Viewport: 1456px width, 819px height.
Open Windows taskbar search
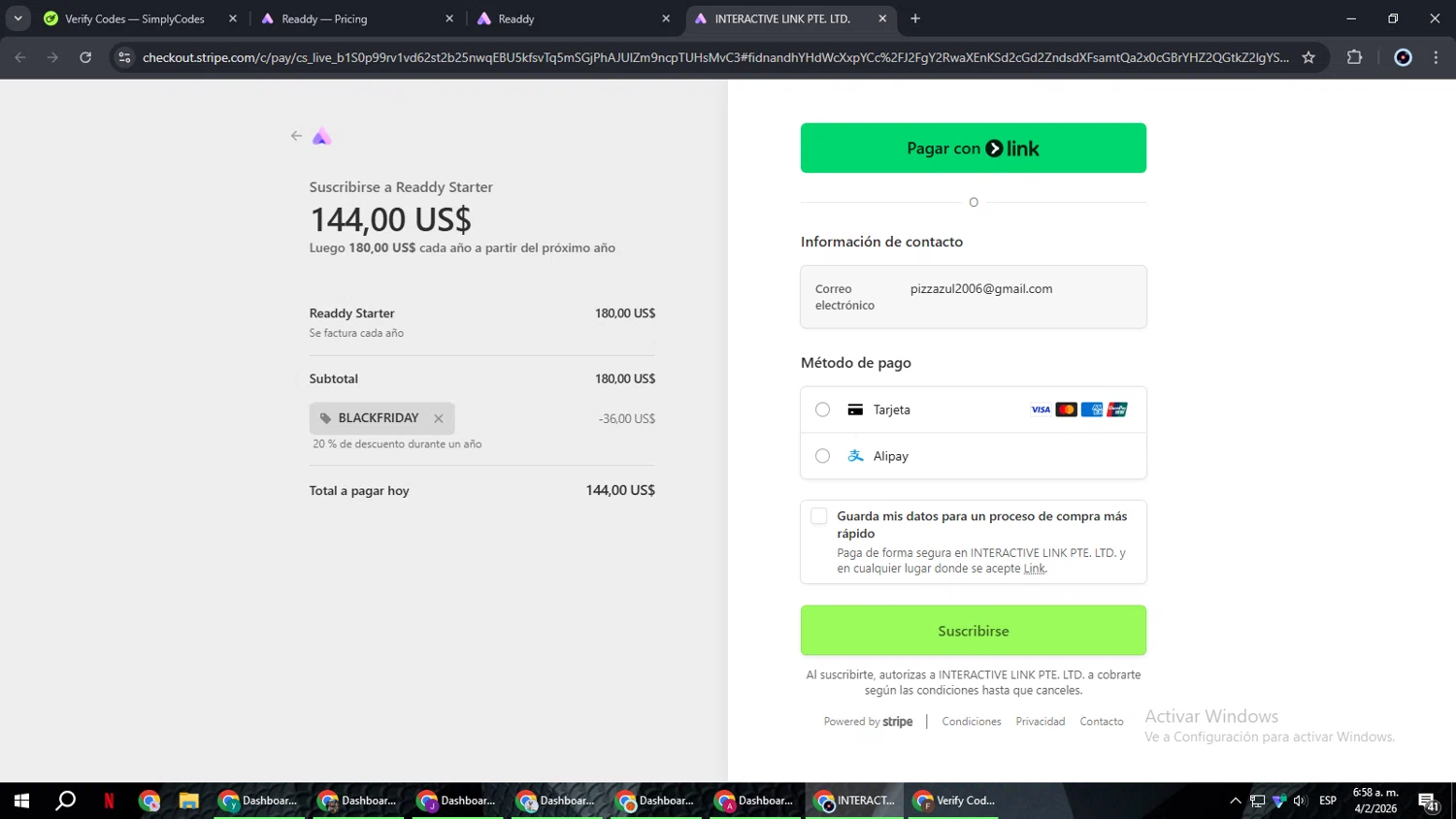pos(65,801)
